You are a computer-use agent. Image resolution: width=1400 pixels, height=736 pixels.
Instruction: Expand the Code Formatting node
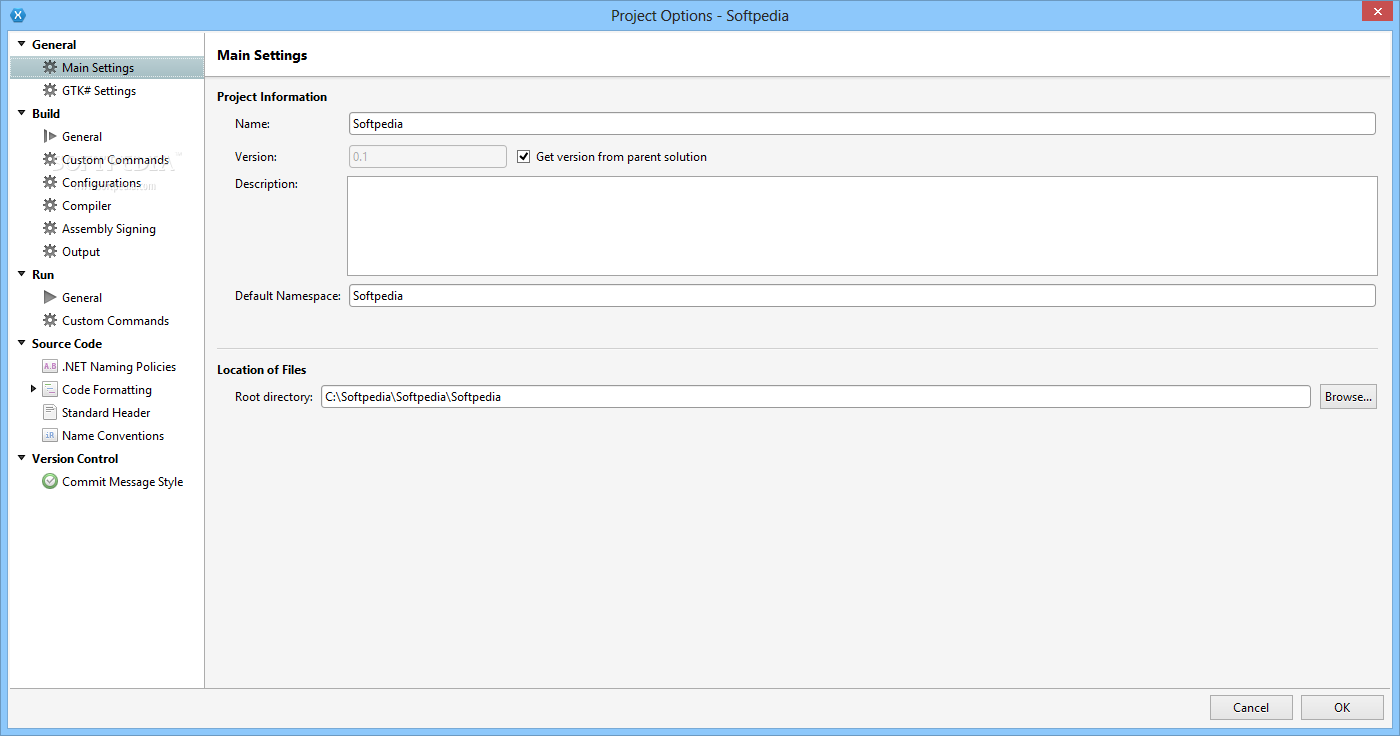[x=33, y=389]
